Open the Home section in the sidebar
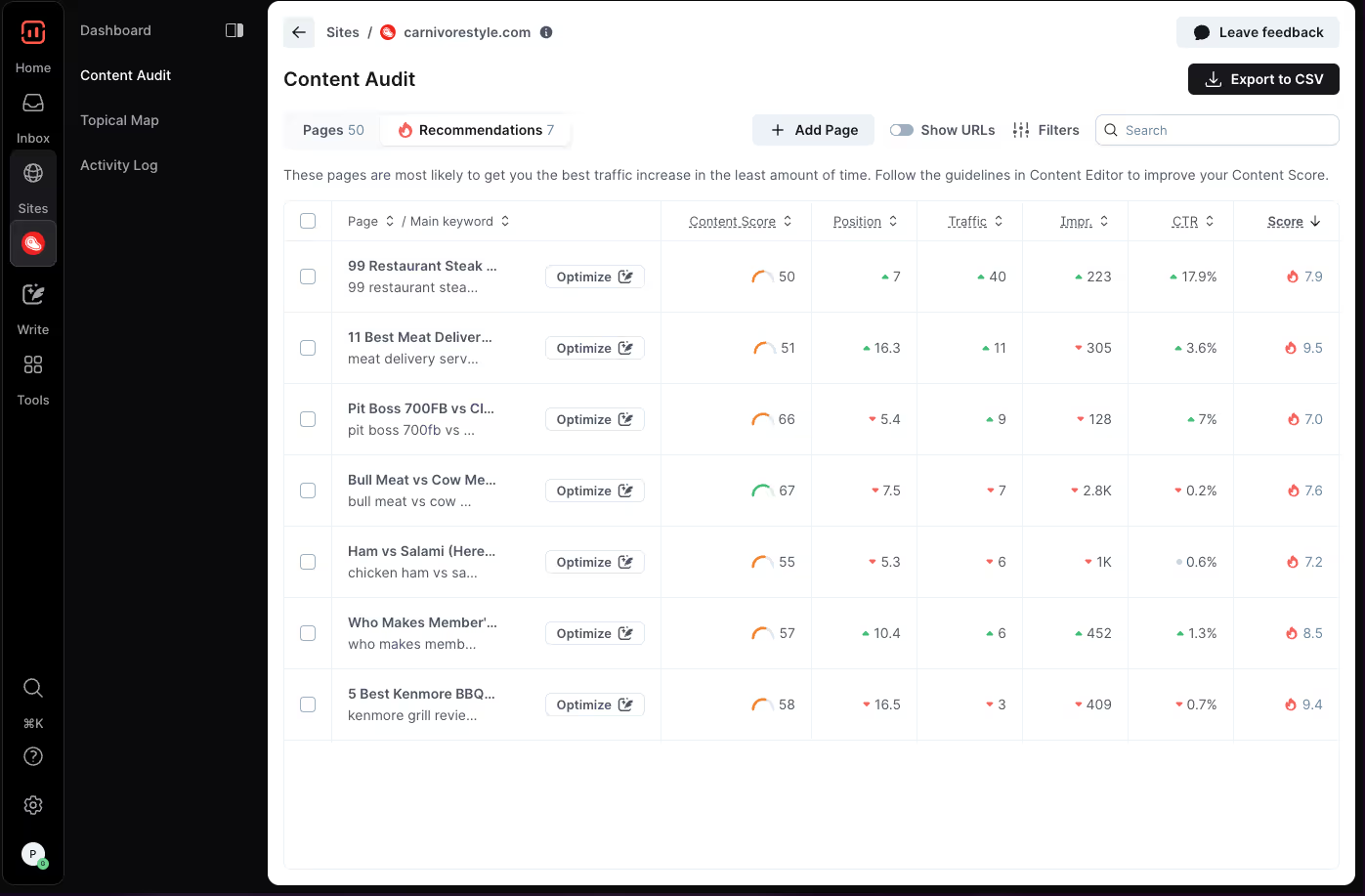This screenshot has height=896, width=1365. (32, 45)
